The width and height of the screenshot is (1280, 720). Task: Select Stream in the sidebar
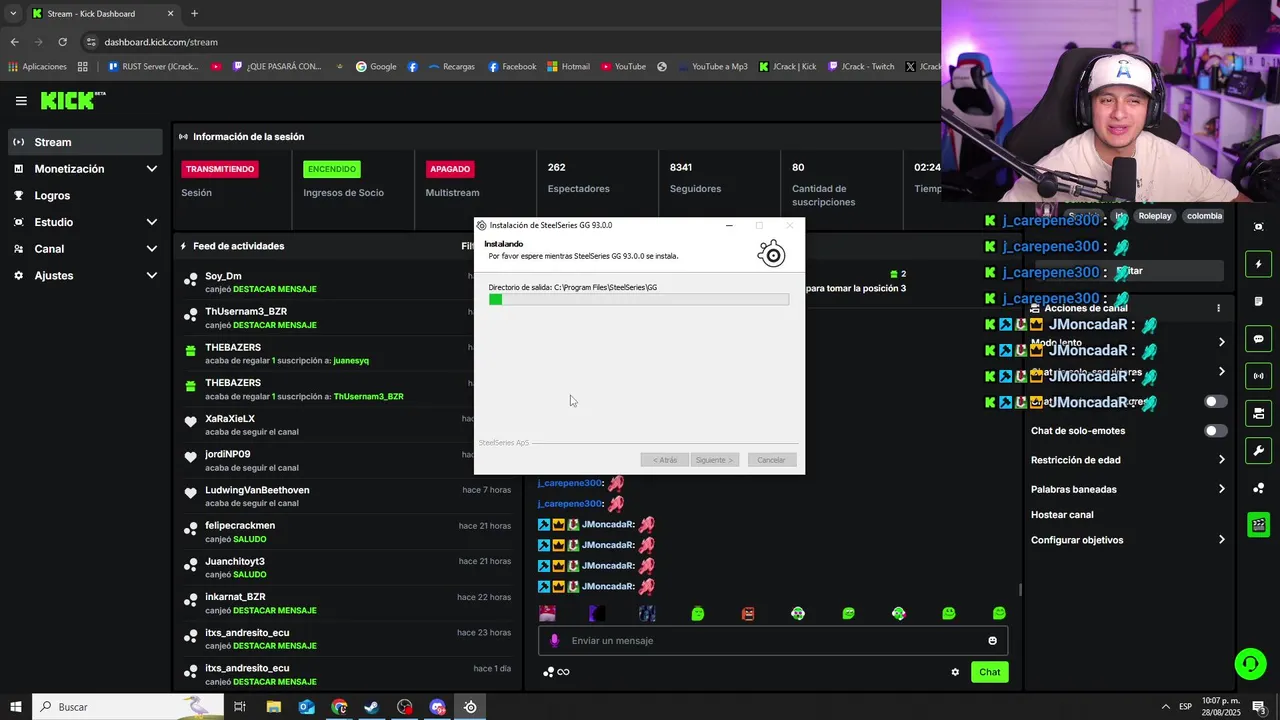pyautogui.click(x=85, y=142)
